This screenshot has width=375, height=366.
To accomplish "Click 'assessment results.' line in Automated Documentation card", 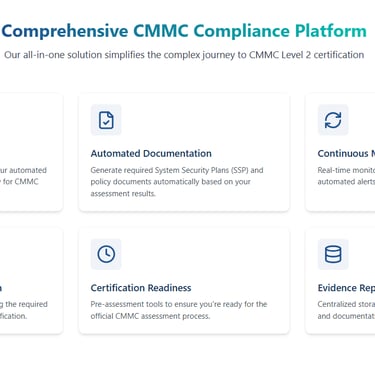I will tap(123, 194).
